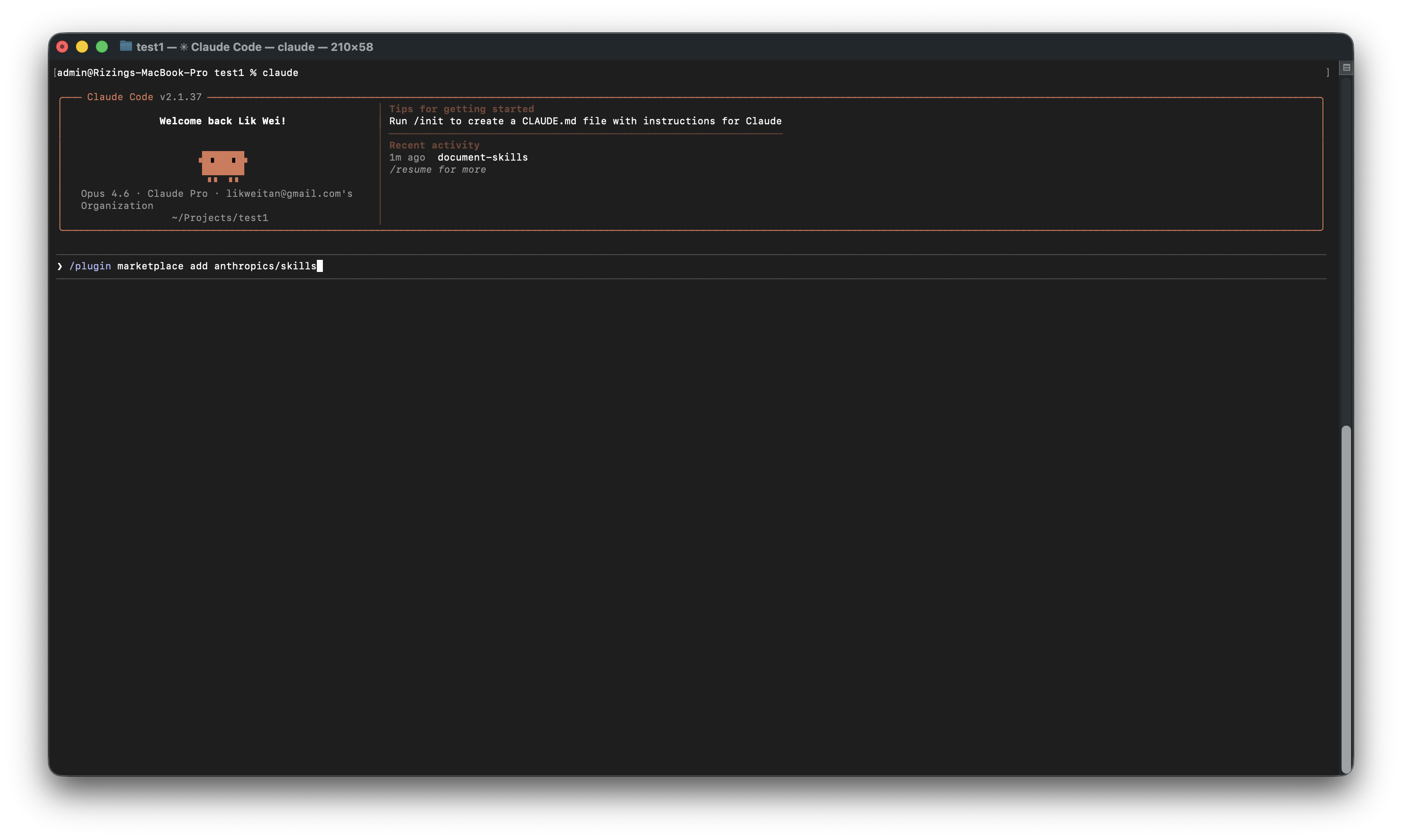Click the /plugin command text
The width and height of the screenshot is (1402, 840).
(x=90, y=266)
